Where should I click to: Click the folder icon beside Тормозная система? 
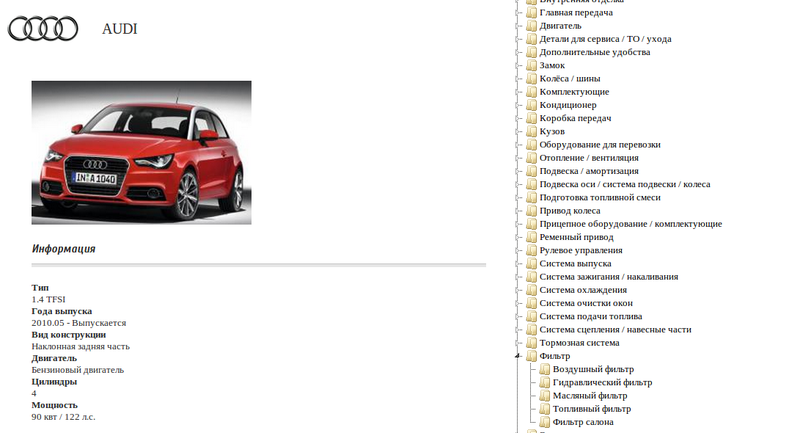click(531, 343)
